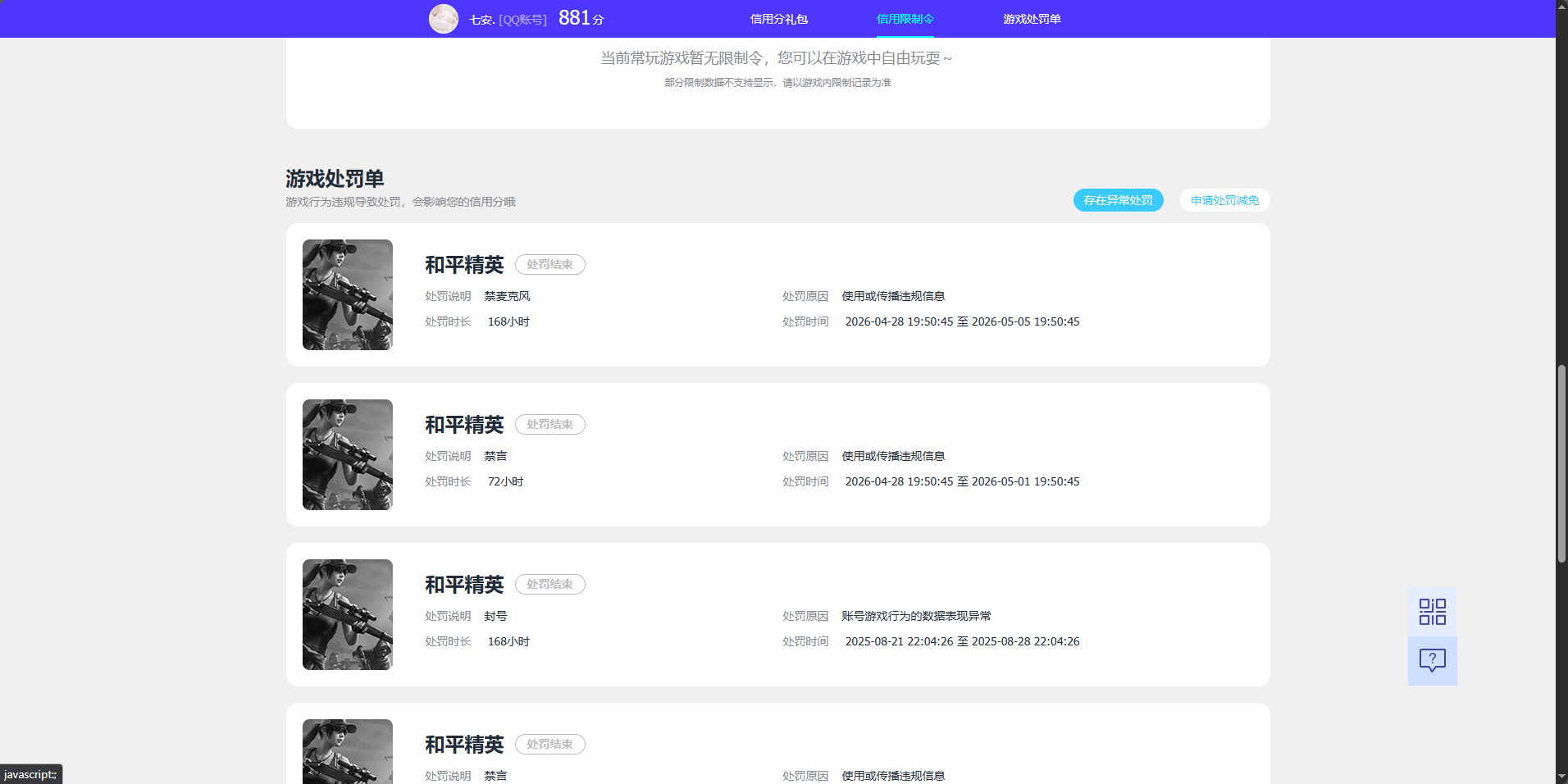1568x784 pixels.
Task: Click the 存在异常处罚 button
Action: 1118,200
